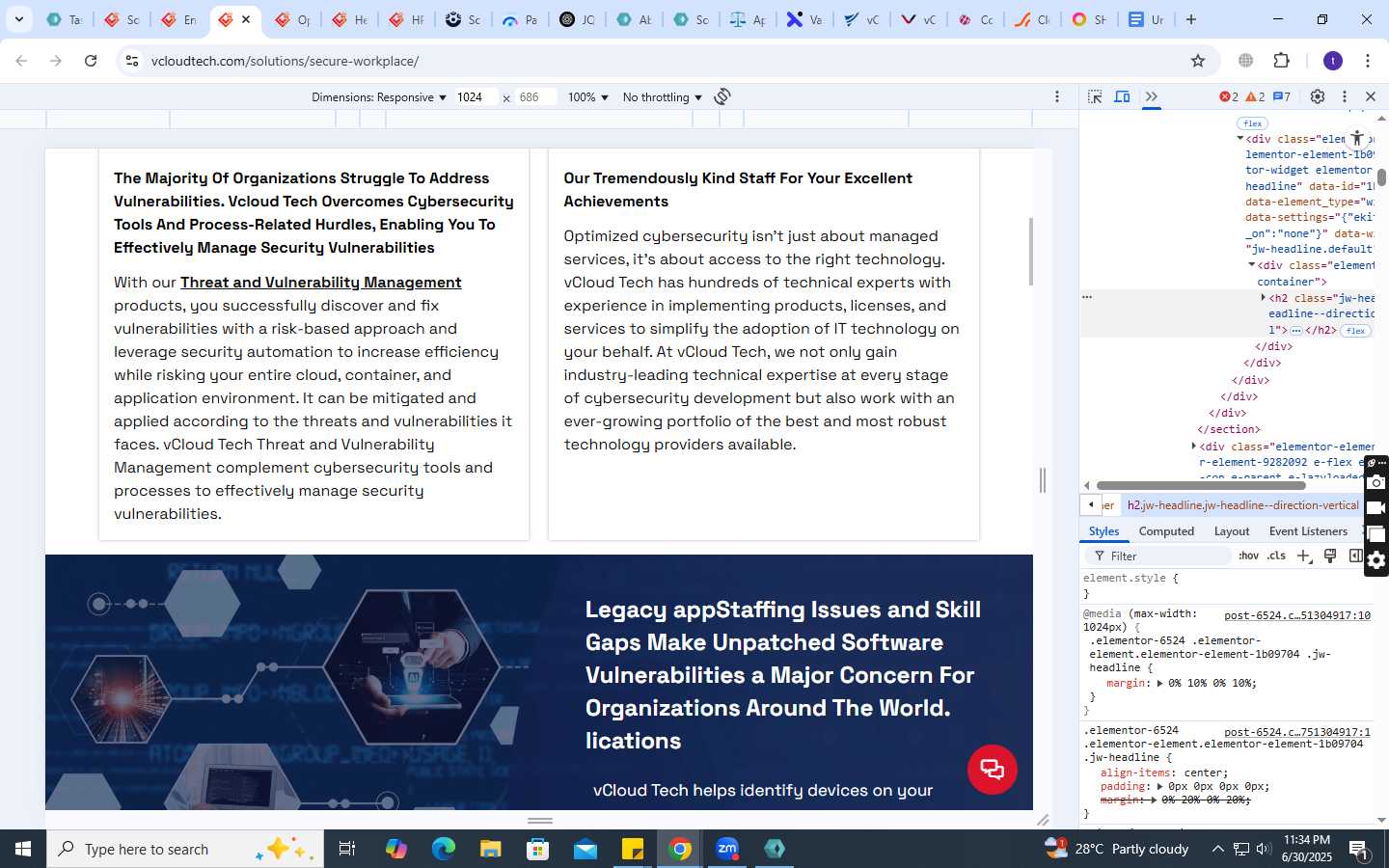Open the Windows Start menu
The height and width of the screenshot is (868, 1389).
tap(23, 849)
